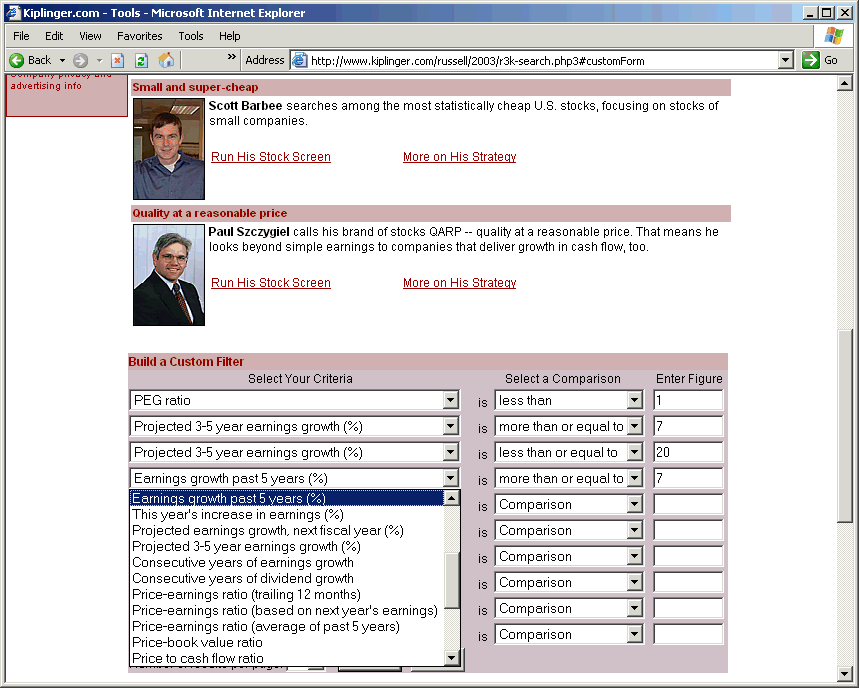This screenshot has width=859, height=688.
Task: Click the green Go arrow button
Action: (820, 60)
